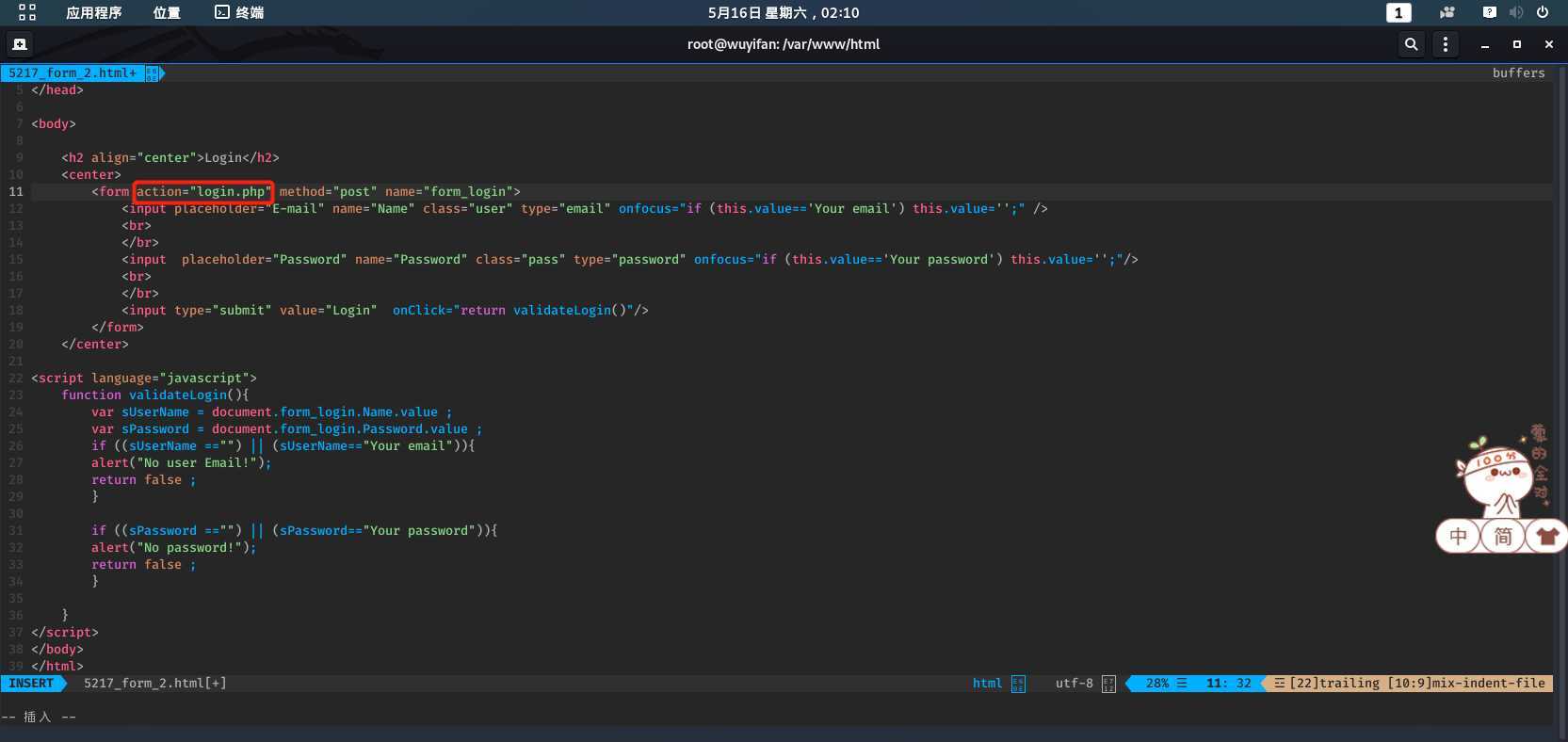Click the buffers label in tabline

point(1518,73)
